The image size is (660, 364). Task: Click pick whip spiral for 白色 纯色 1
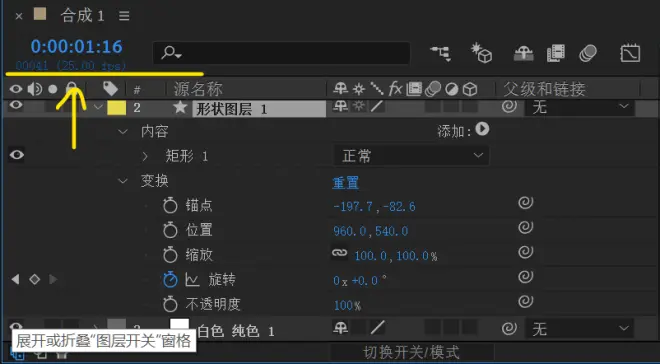point(509,328)
